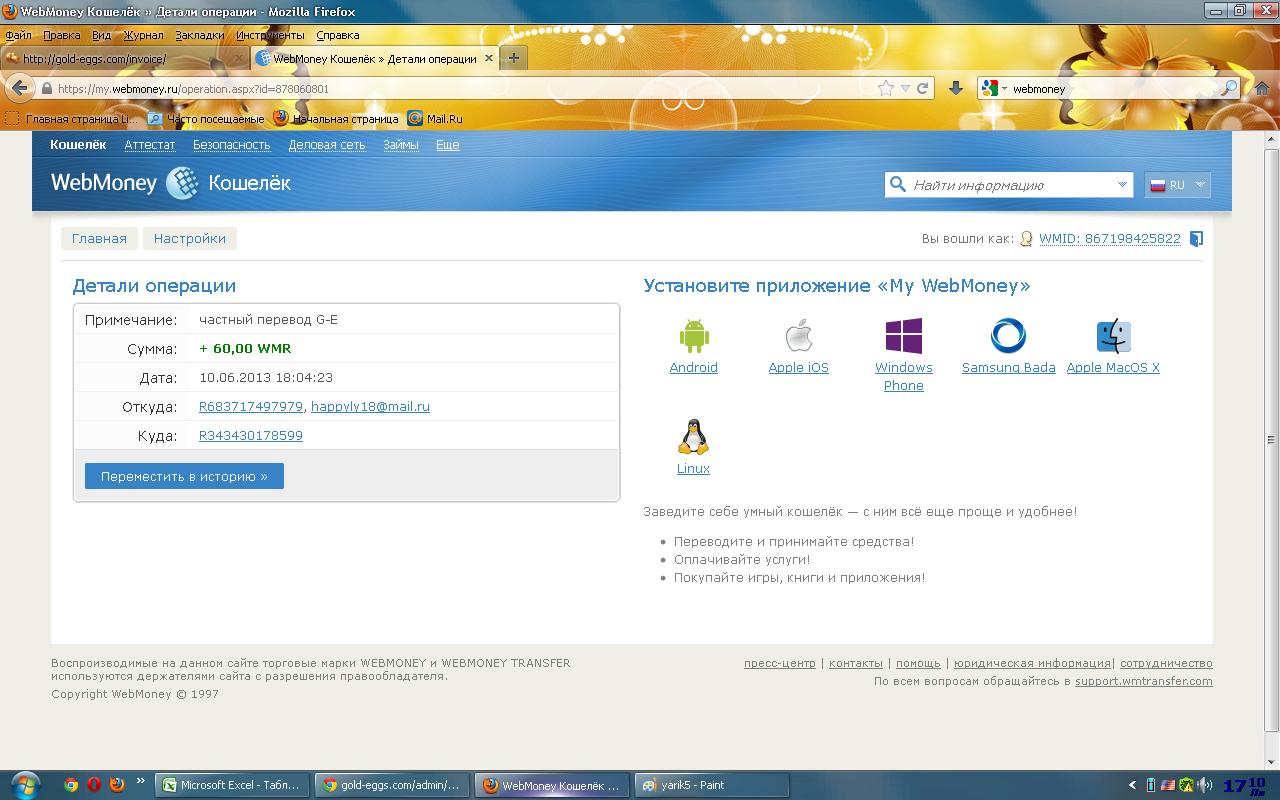The width and height of the screenshot is (1280, 800).
Task: Show more quick launch items chevron
Action: [140, 781]
